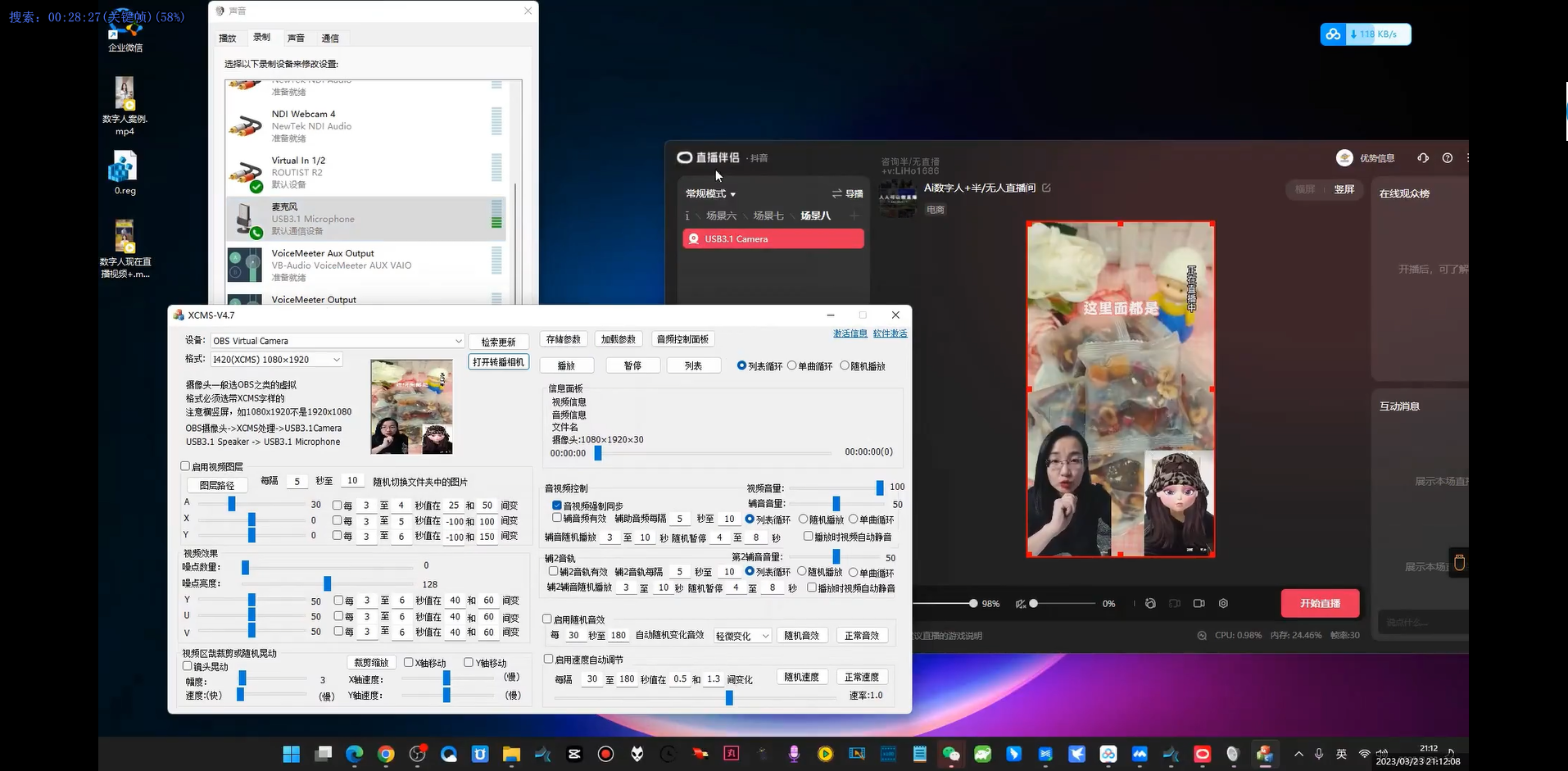The width and height of the screenshot is (1568, 771).
Task: Click the camera icon in Live Companion toolbar
Action: [x=1199, y=603]
